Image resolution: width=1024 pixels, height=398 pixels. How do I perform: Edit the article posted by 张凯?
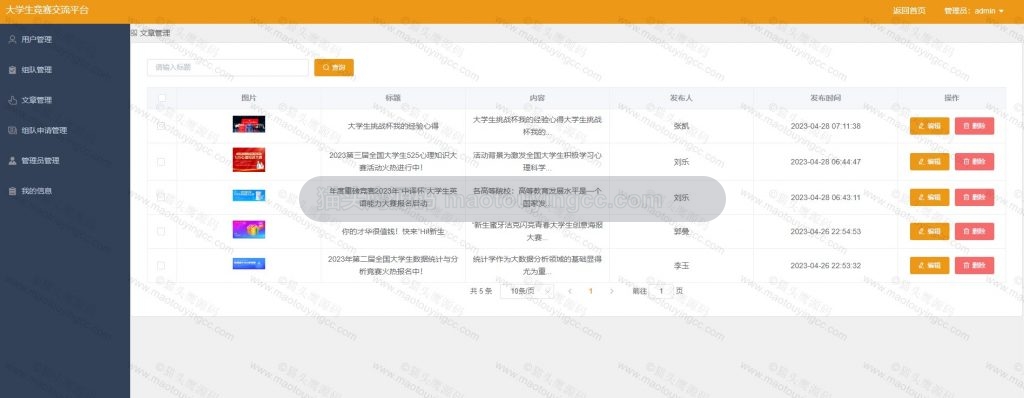929,126
